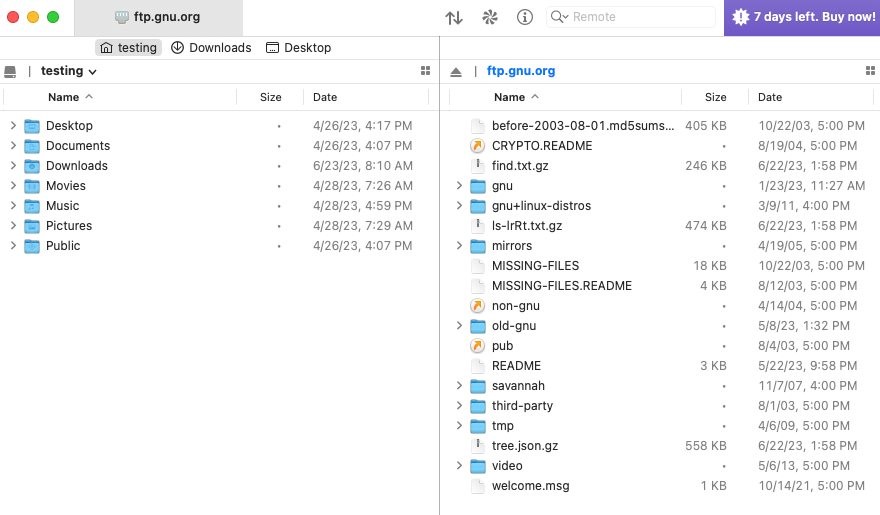The image size is (880, 515).
Task: Expand the Public folder
Action: 13,246
